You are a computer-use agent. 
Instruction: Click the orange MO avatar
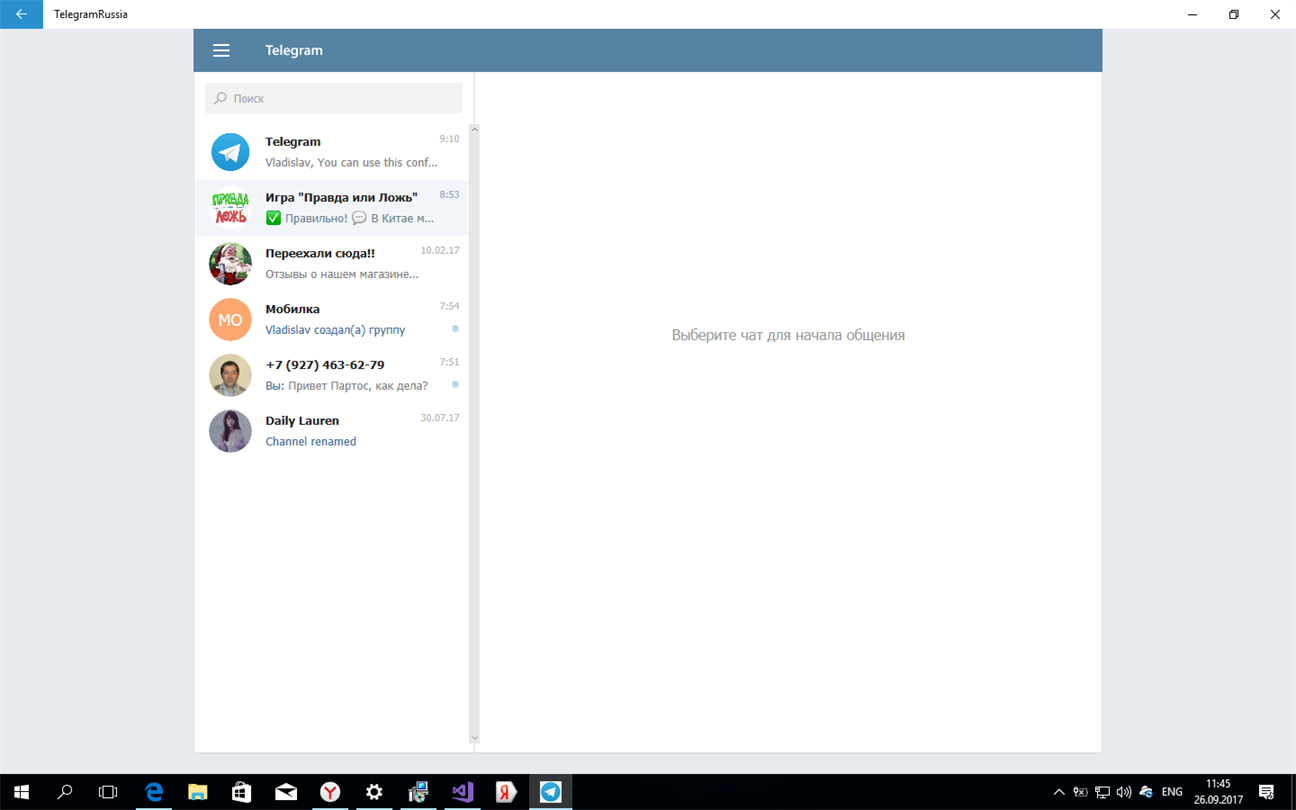[x=230, y=320]
